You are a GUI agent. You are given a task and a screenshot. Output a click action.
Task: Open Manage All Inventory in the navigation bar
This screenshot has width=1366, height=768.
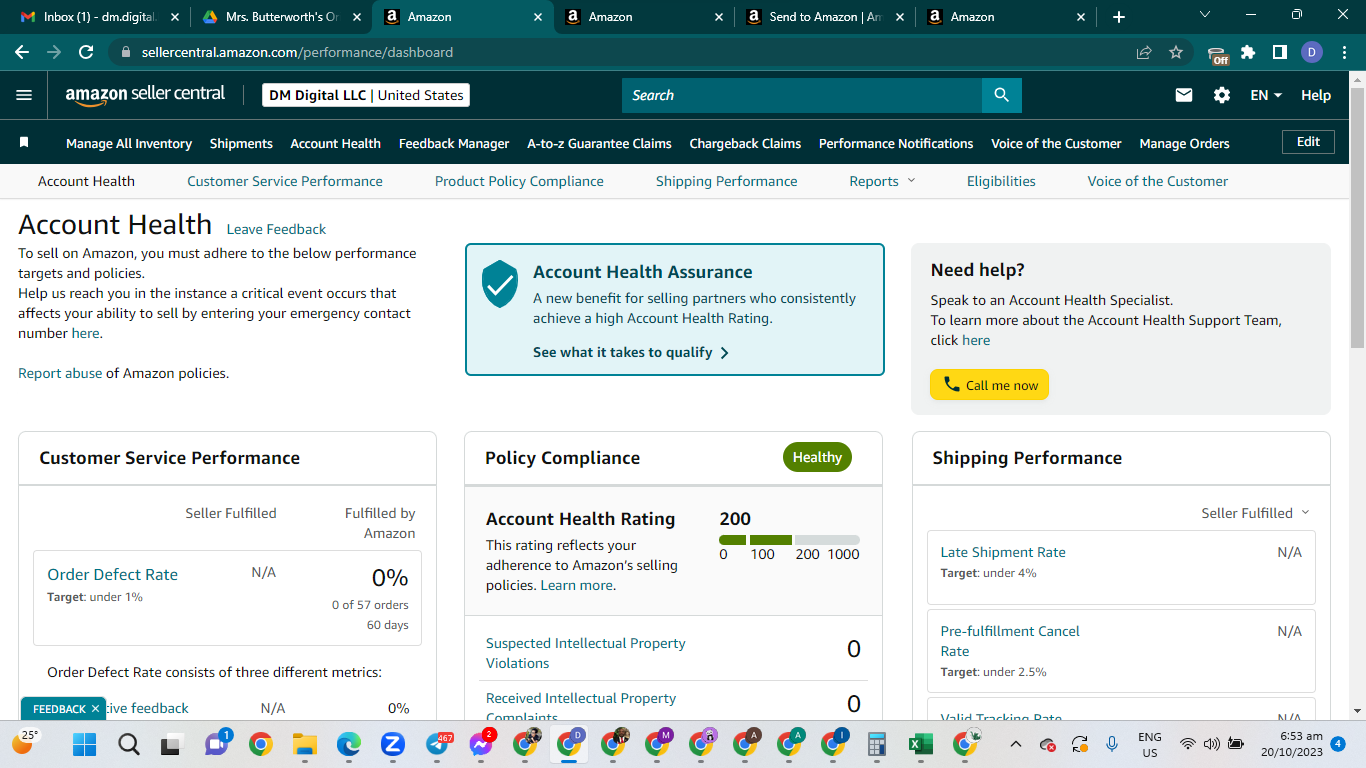pos(129,143)
